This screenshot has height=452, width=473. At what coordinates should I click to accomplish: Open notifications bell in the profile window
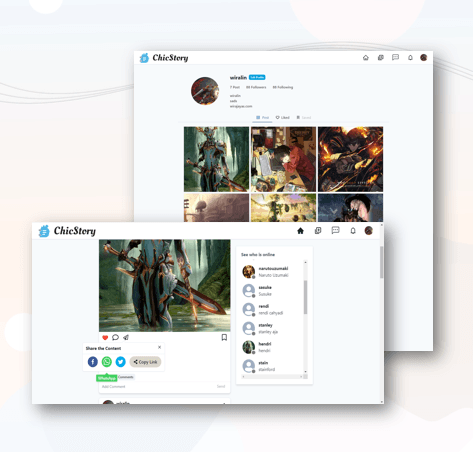click(x=410, y=58)
